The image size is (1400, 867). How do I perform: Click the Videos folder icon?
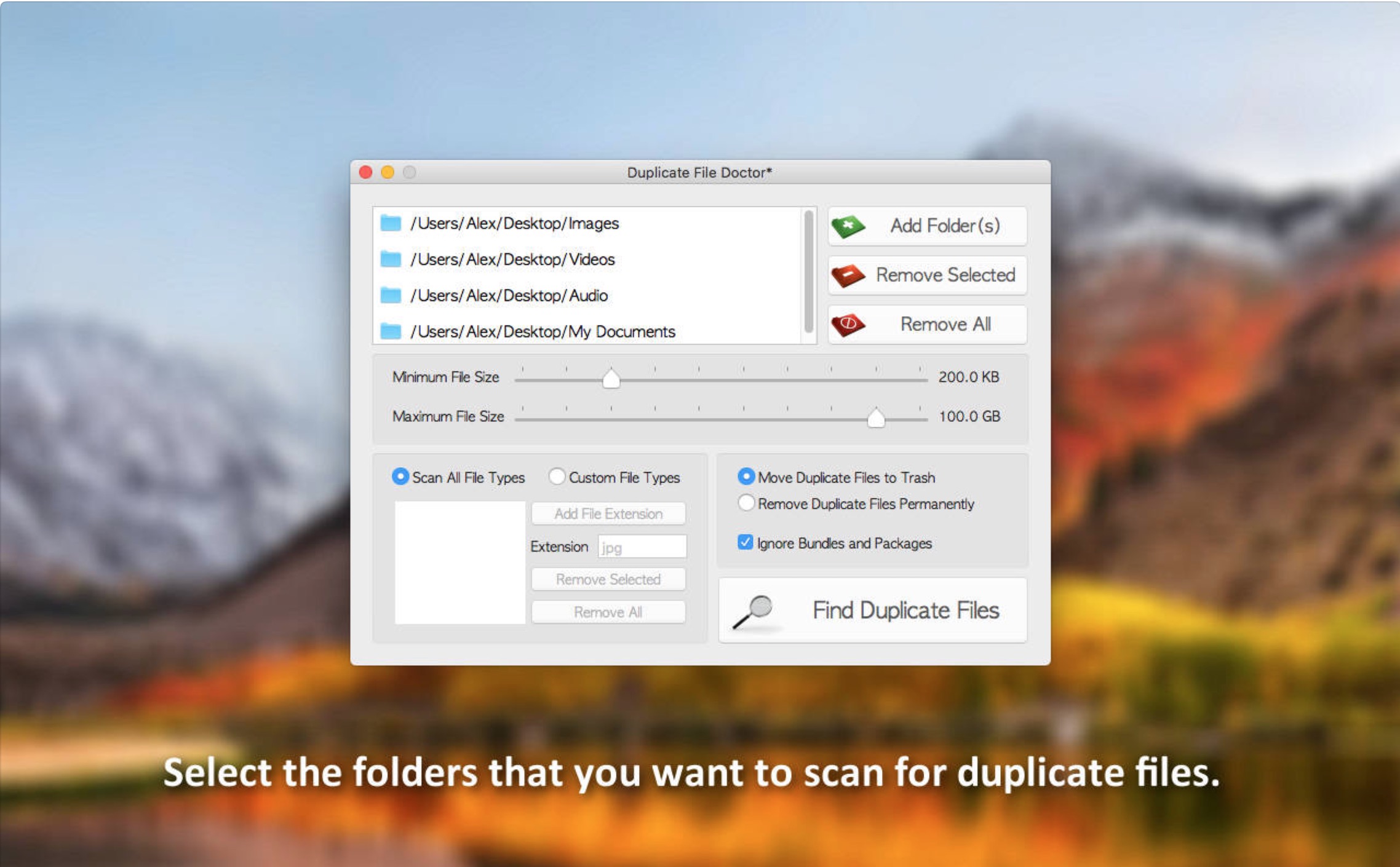pyautogui.click(x=391, y=259)
